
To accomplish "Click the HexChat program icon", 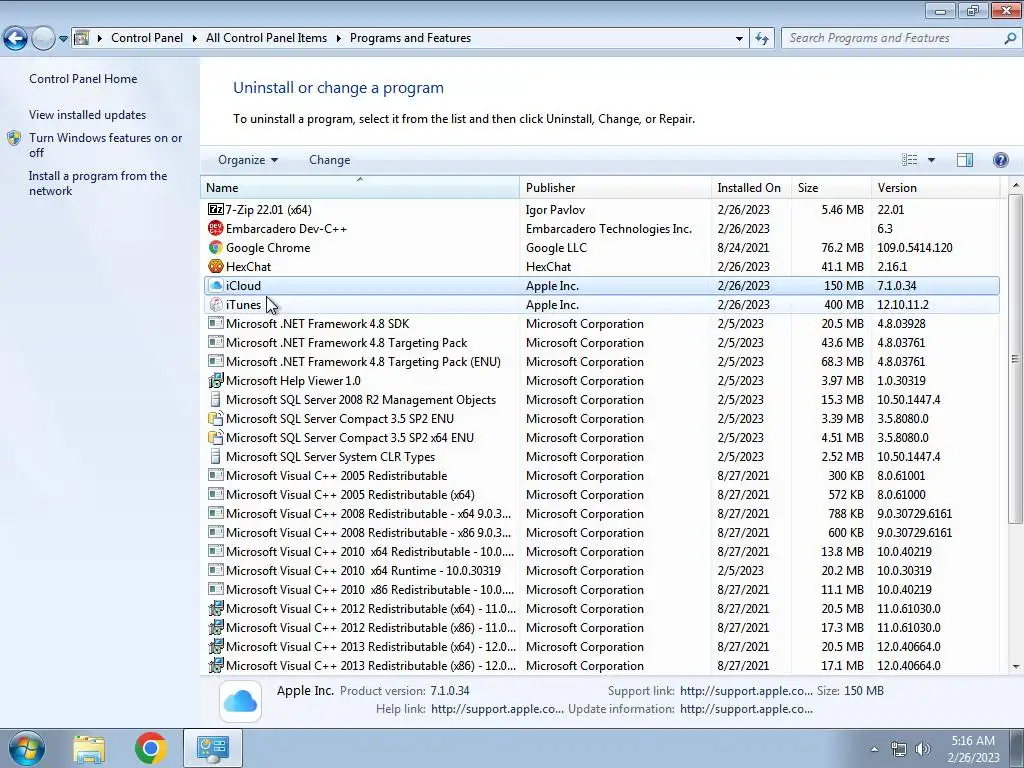I will tap(216, 266).
